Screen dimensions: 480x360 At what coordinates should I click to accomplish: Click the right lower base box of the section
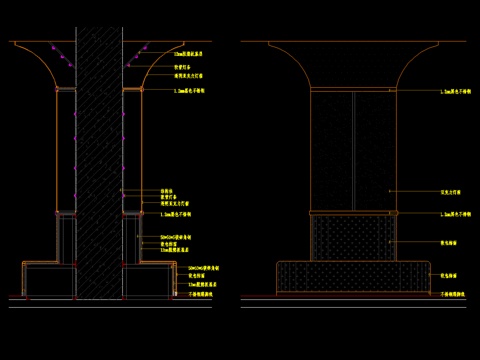[x=149, y=279]
